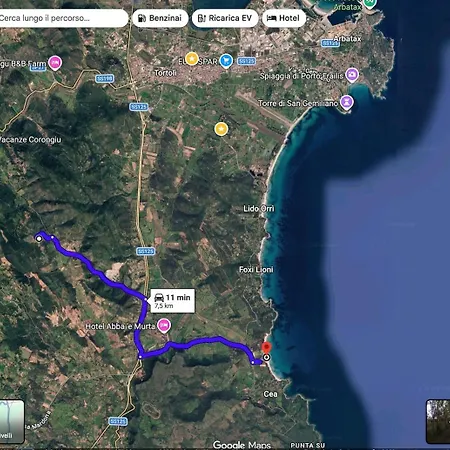The image size is (450, 450).
Task: Click the white route start point circle
Action: coord(39,239)
